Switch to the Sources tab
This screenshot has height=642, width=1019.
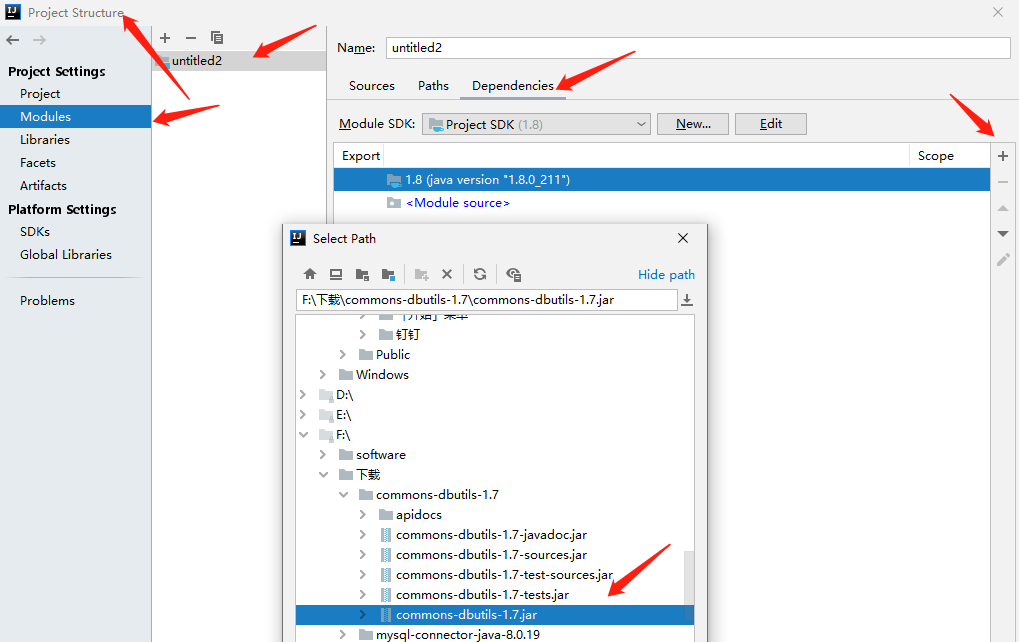[371, 86]
